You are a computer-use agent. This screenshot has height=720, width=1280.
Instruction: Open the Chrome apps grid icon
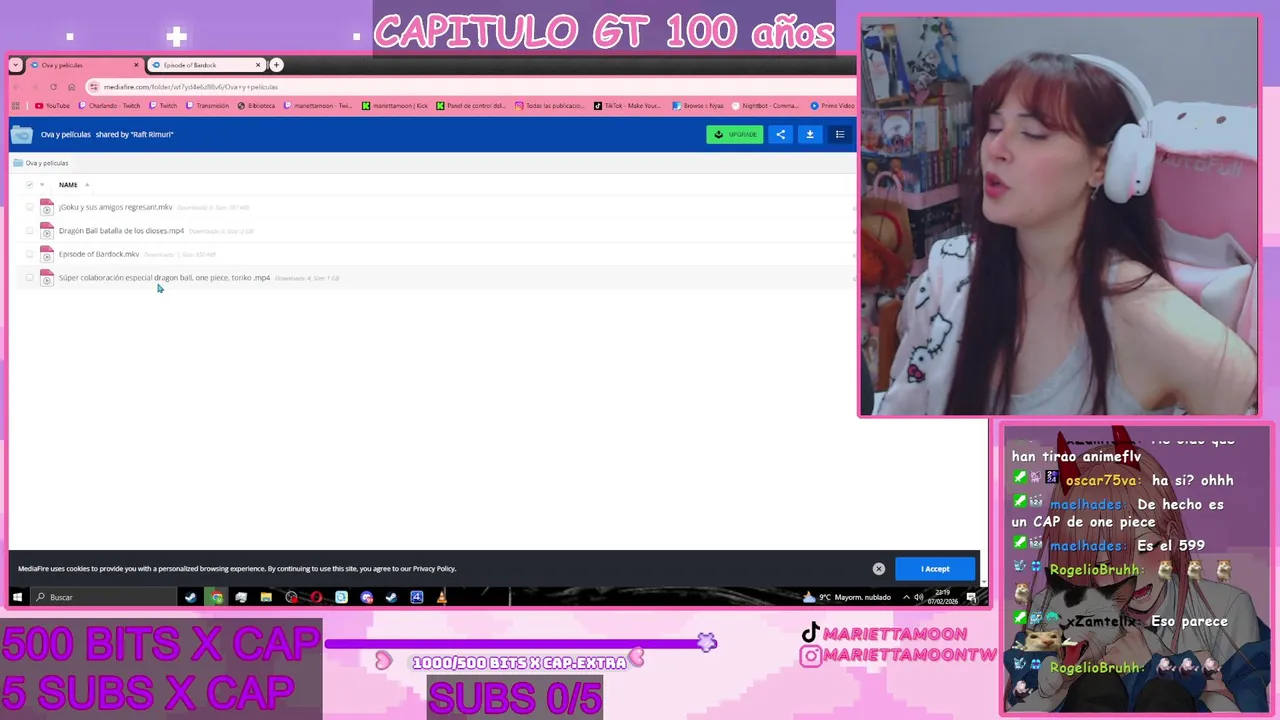(x=16, y=105)
